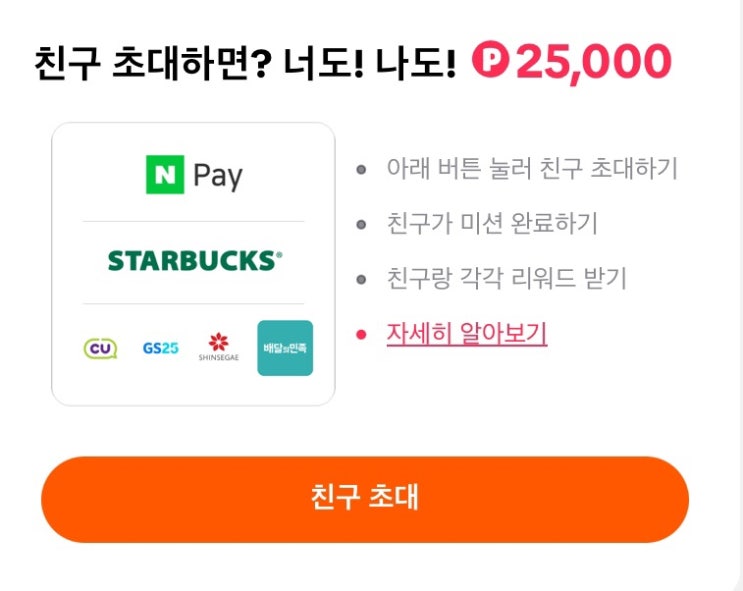Image resolution: width=743 pixels, height=591 pixels.
Task: Click the word Pay next to N logo
Action: (x=217, y=176)
